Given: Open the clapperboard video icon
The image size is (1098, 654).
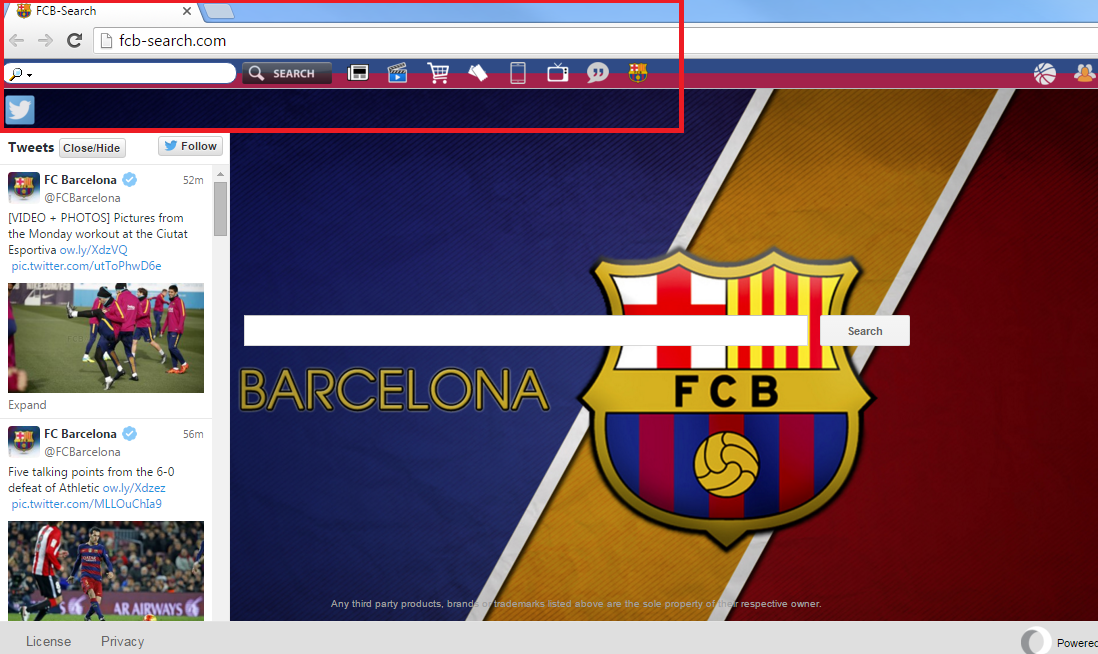Looking at the screenshot, I should [398, 73].
